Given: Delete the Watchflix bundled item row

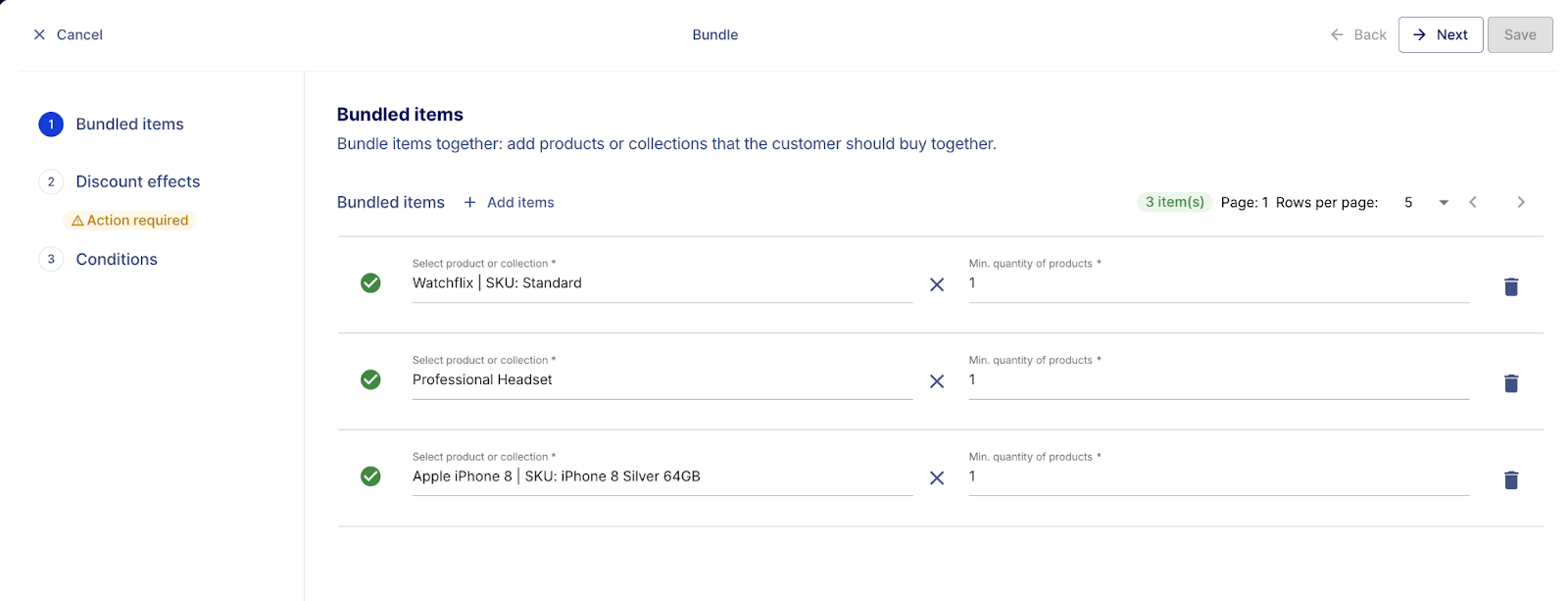Looking at the screenshot, I should click(1510, 286).
